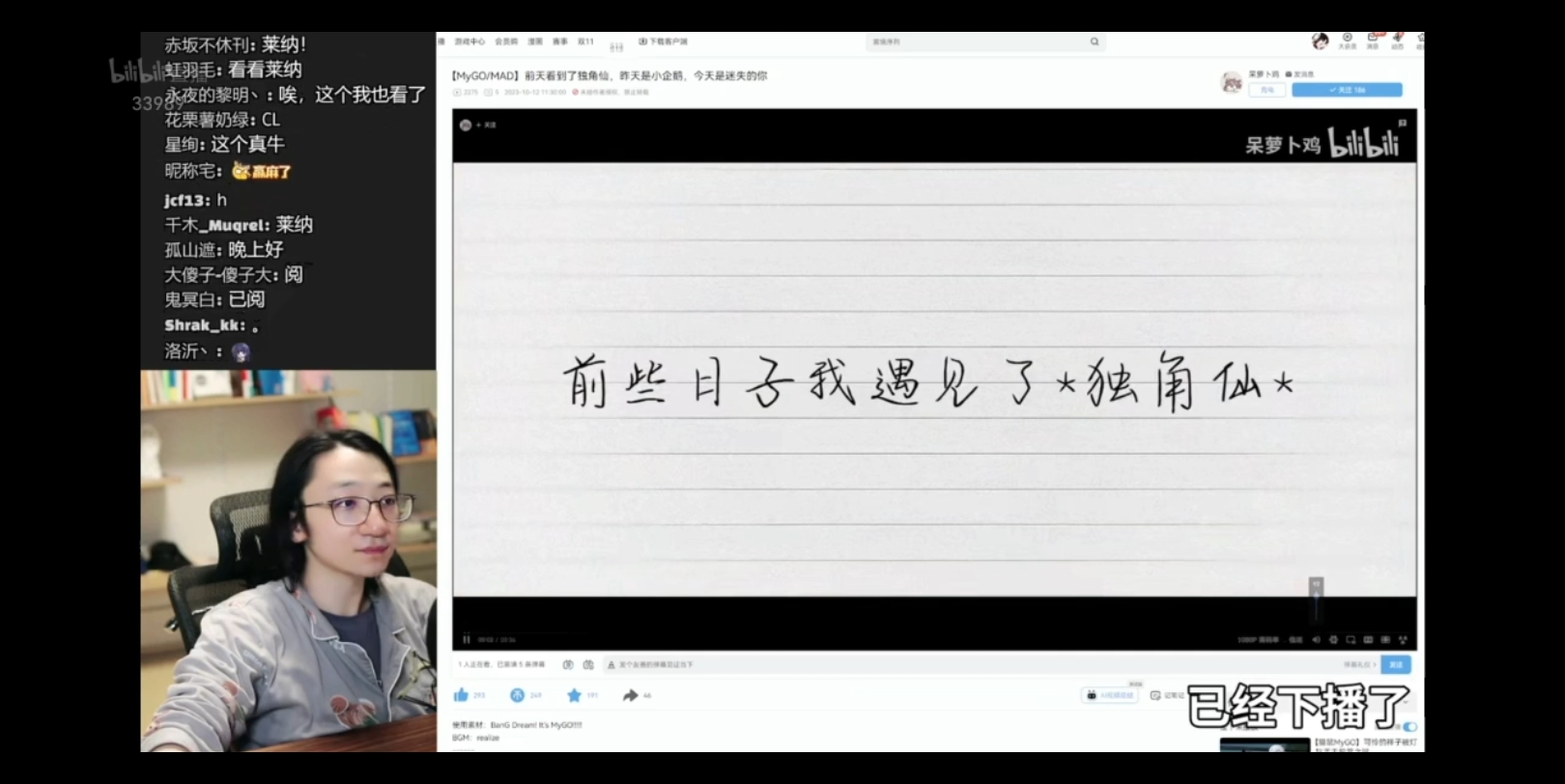Image resolution: width=1565 pixels, height=784 pixels.
Task: Open 游戏中心 in top navigation
Action: point(469,42)
